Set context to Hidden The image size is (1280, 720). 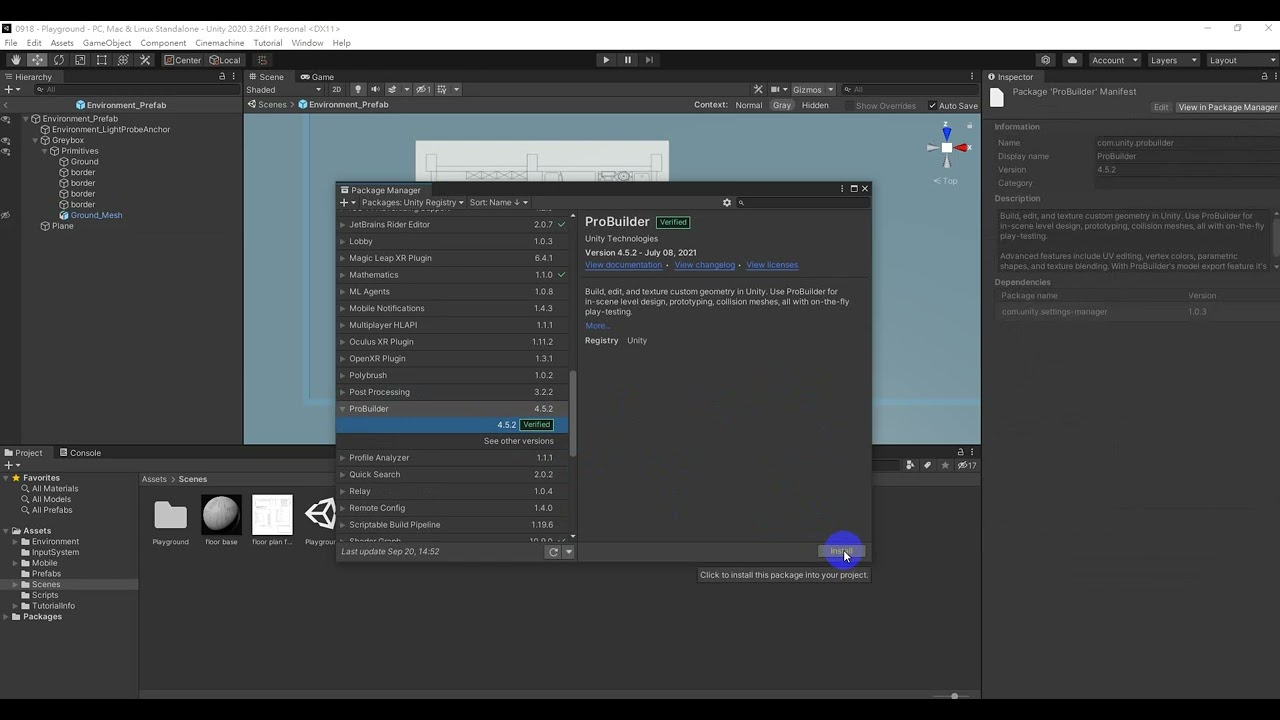pyautogui.click(x=815, y=105)
